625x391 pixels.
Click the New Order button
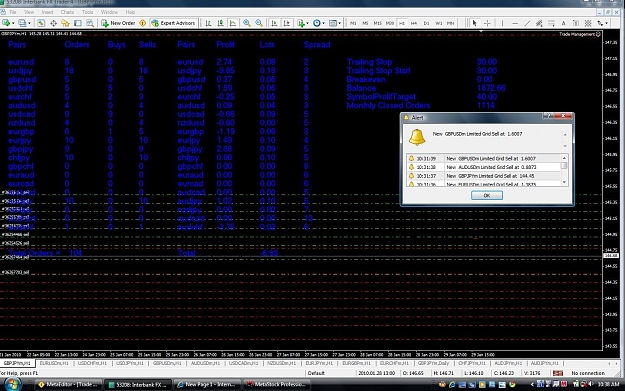tap(118, 23)
